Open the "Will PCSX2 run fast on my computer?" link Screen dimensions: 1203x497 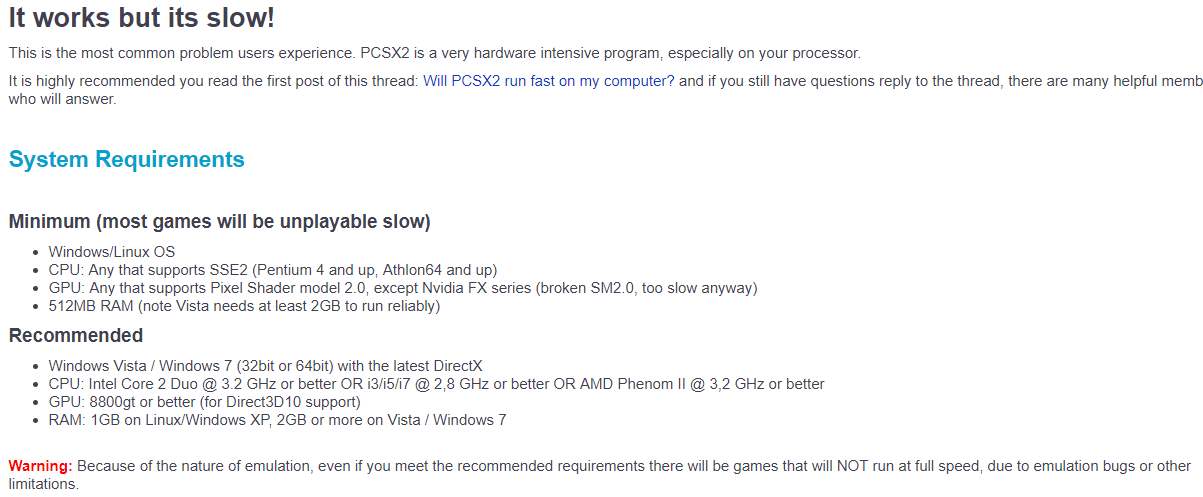pyautogui.click(x=548, y=81)
